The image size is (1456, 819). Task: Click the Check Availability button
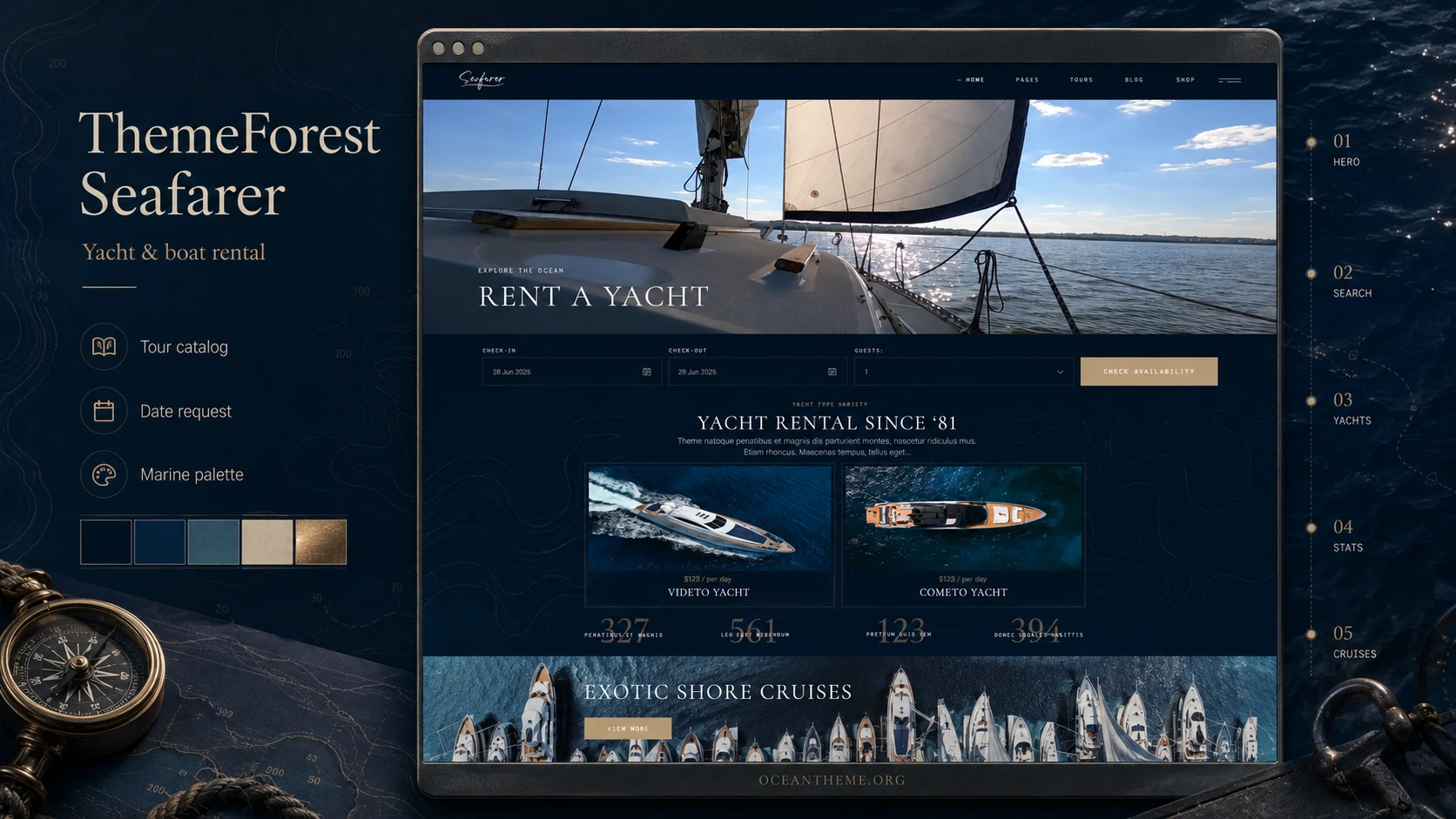click(x=1149, y=372)
